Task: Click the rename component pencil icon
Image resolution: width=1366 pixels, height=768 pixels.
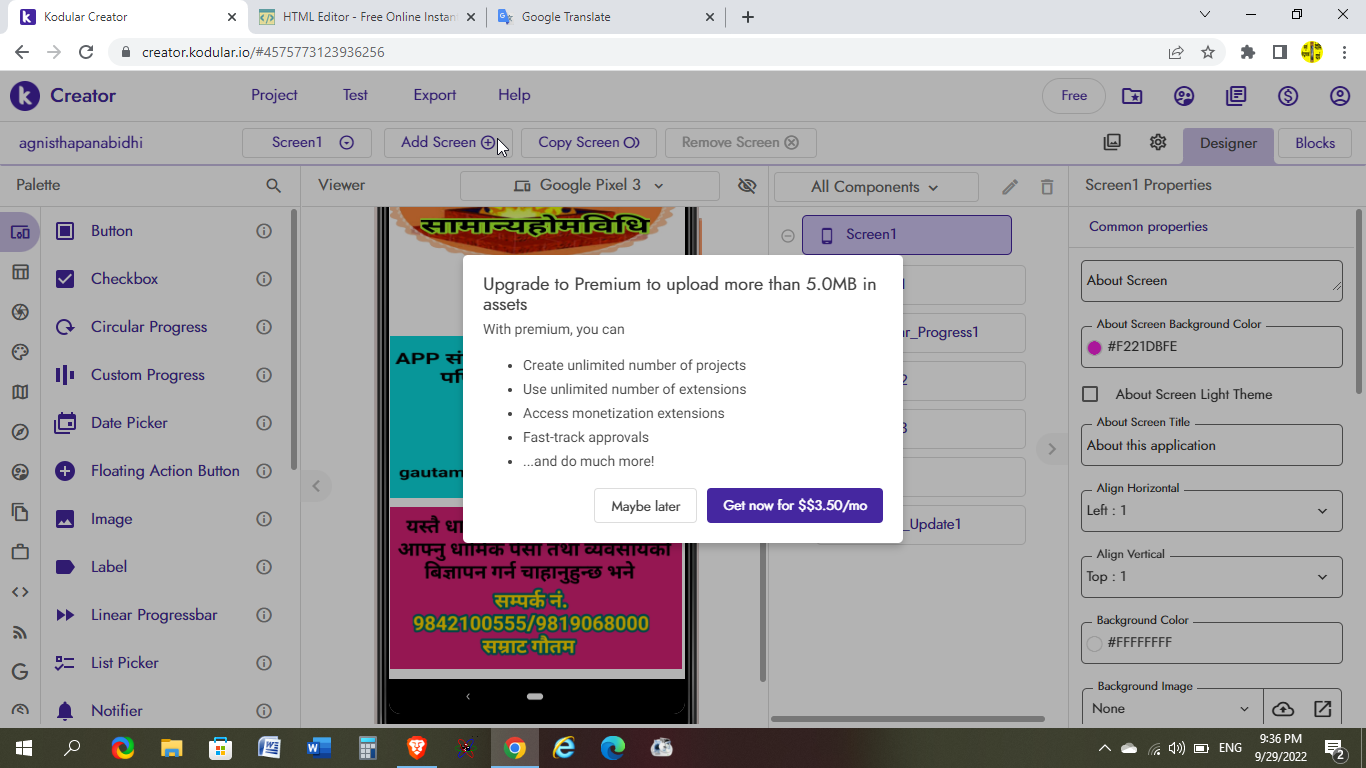Action: click(1010, 187)
